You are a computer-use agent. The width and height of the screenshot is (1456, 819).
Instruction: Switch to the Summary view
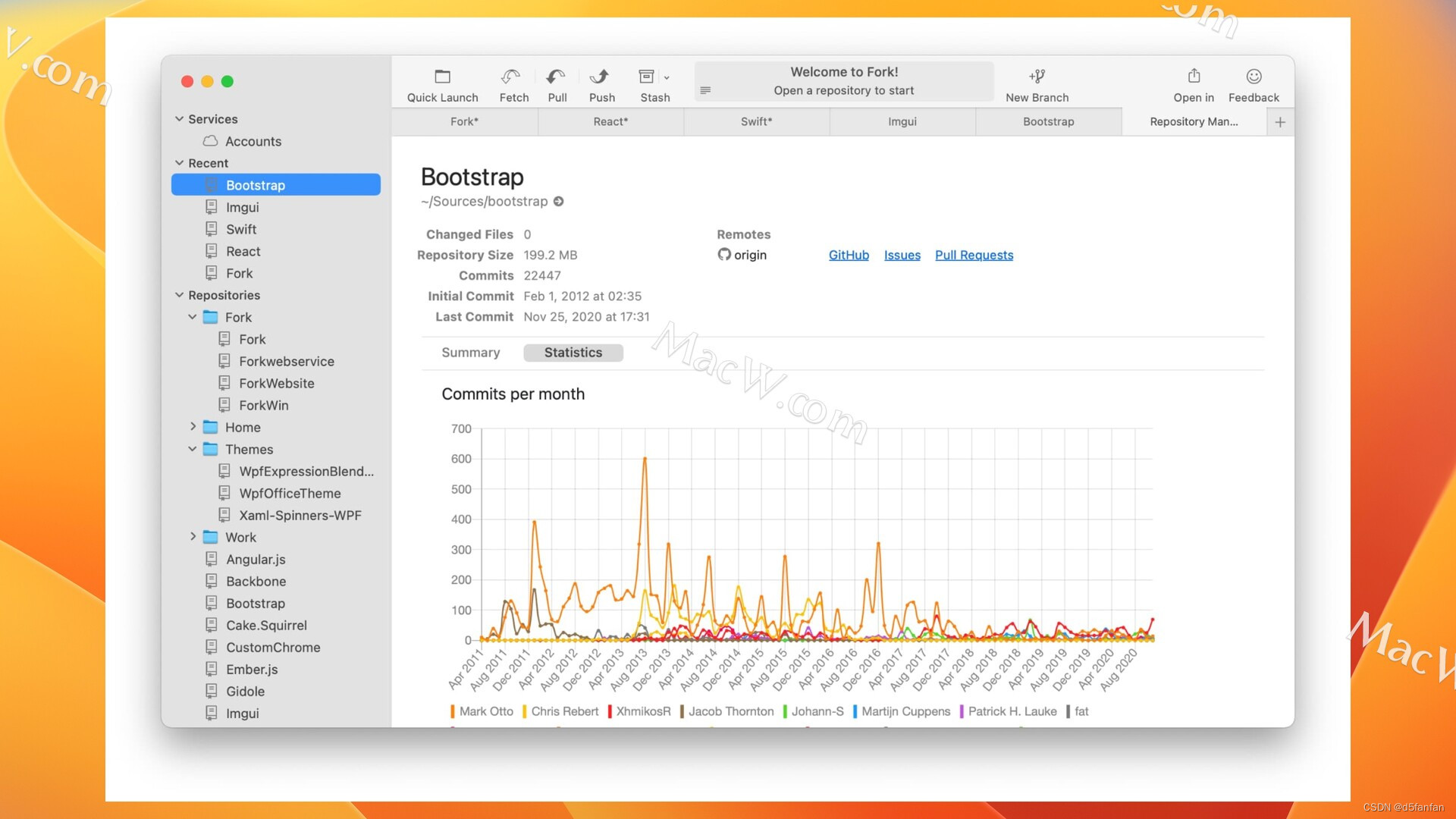click(470, 352)
